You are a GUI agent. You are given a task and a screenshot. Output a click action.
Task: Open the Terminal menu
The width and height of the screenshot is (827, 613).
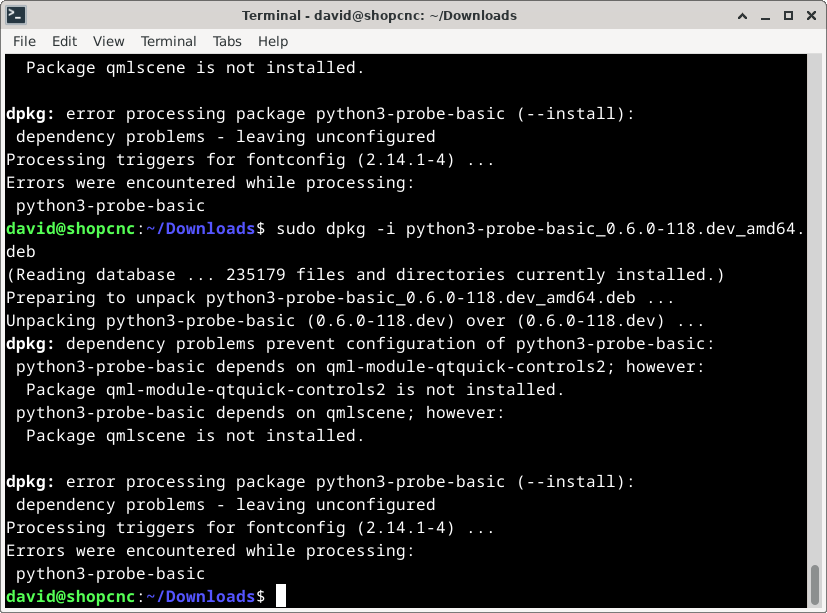168,41
